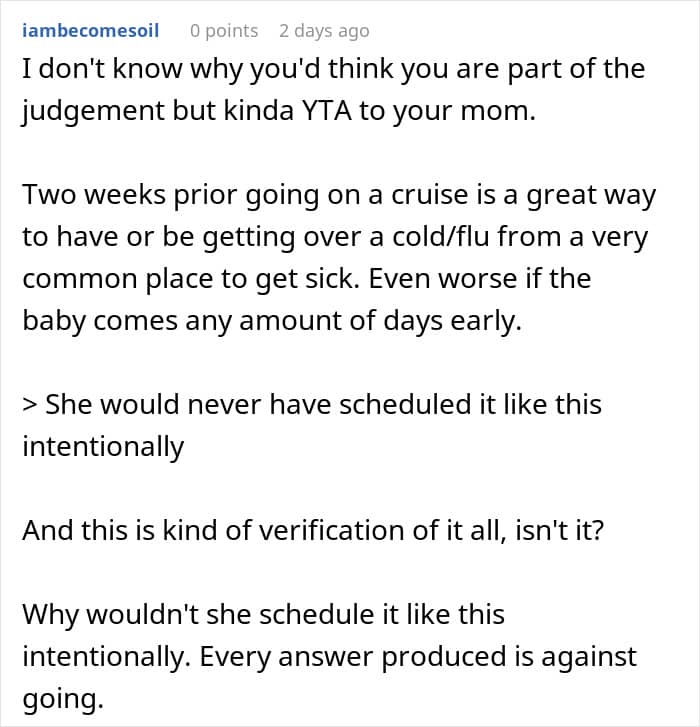Click the paragraph starting 'Two weeks prior'
The width and height of the screenshot is (700, 727).
[x=338, y=194]
